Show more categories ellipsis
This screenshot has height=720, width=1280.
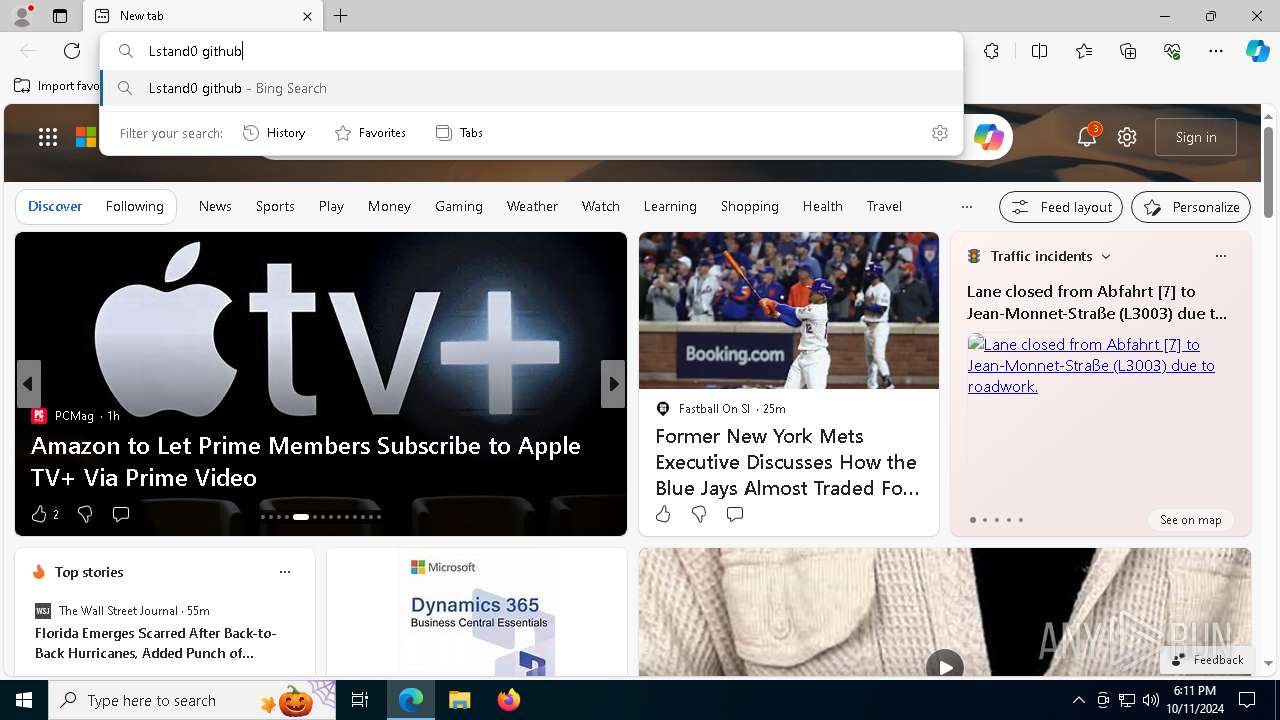pos(966,207)
